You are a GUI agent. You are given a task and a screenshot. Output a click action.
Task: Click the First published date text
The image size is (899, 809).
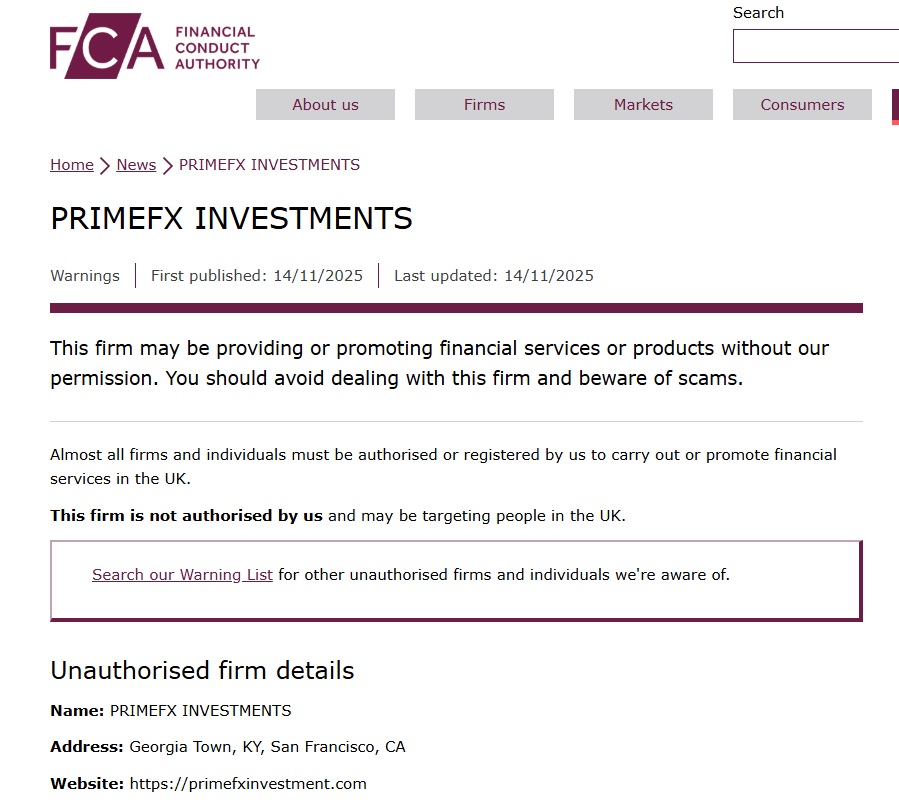(257, 275)
